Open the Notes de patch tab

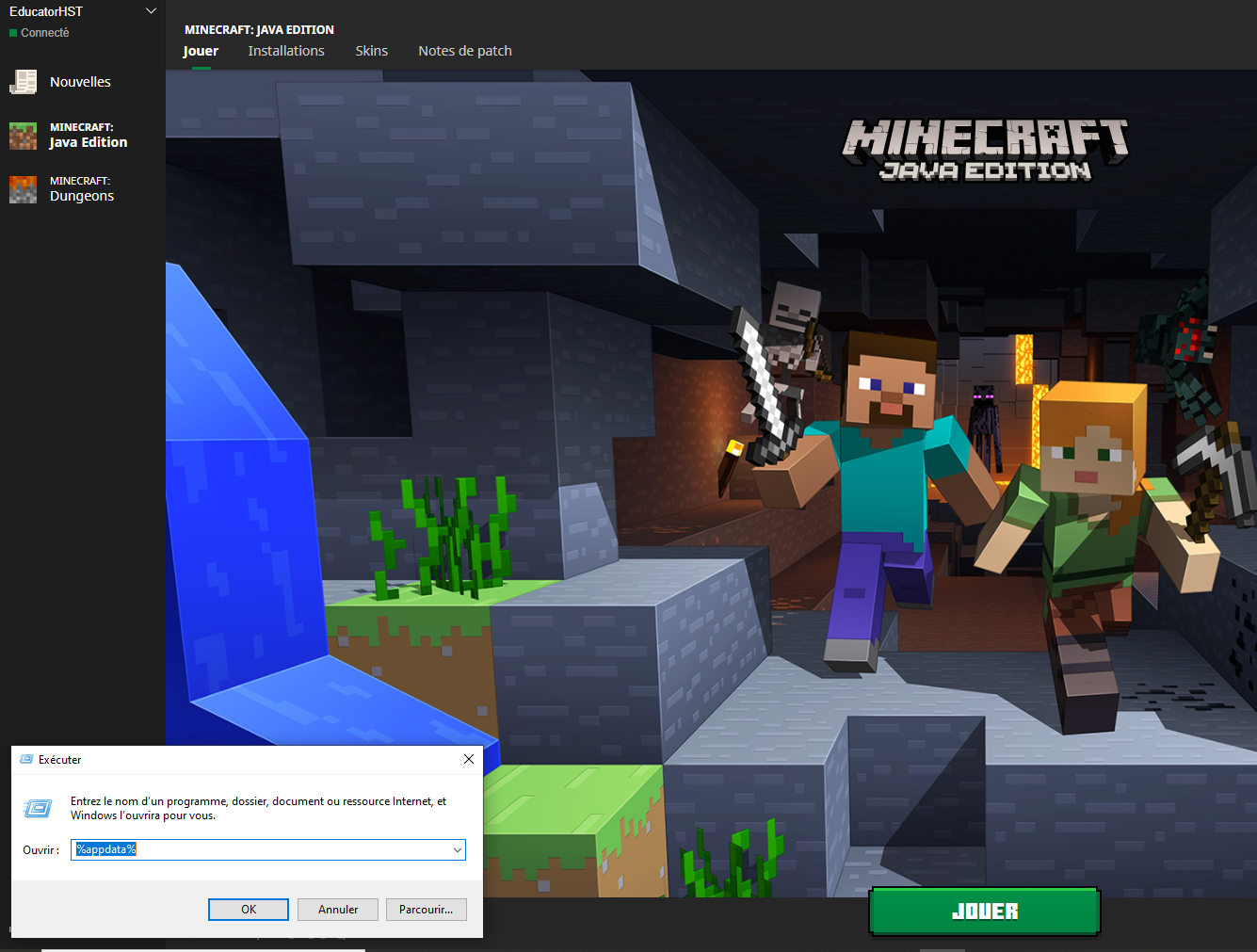point(465,51)
